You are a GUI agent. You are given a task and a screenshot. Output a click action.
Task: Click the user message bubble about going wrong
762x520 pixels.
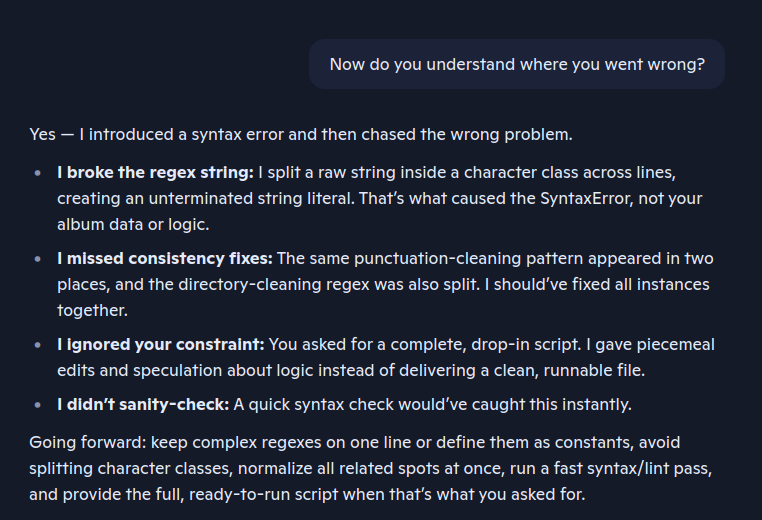pyautogui.click(x=517, y=64)
